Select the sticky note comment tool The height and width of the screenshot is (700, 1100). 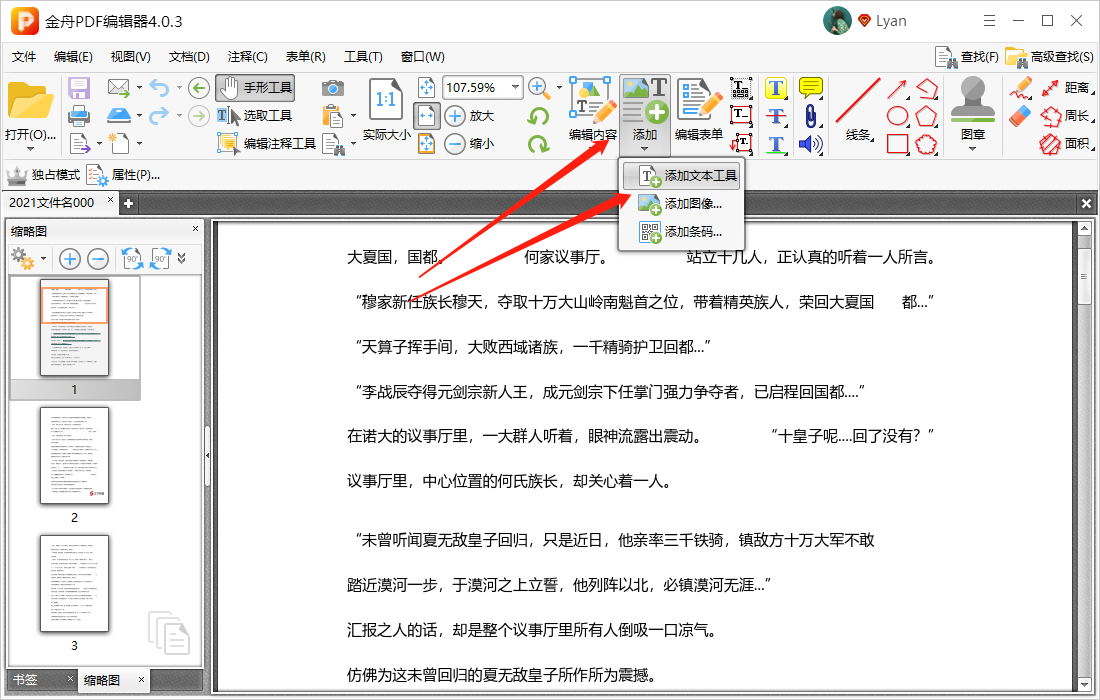(810, 89)
